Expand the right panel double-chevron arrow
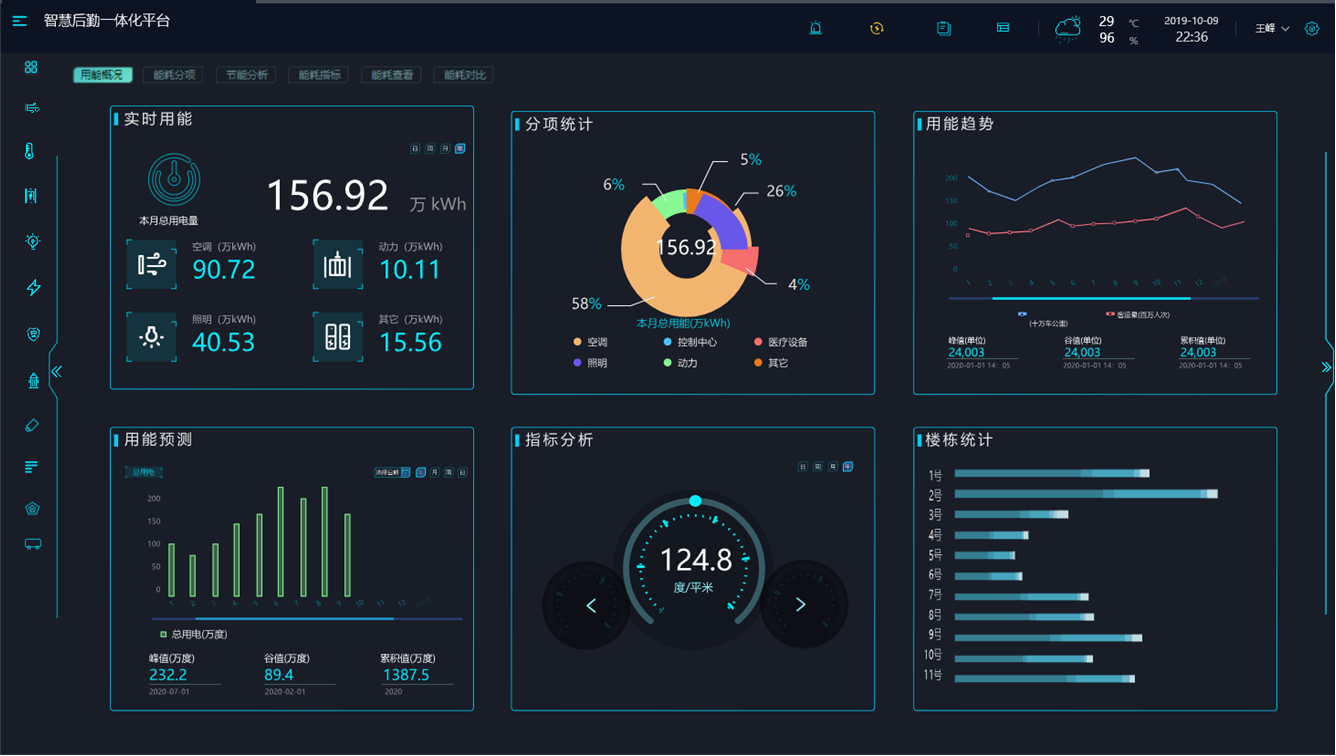This screenshot has width=1336, height=756. point(1326,368)
